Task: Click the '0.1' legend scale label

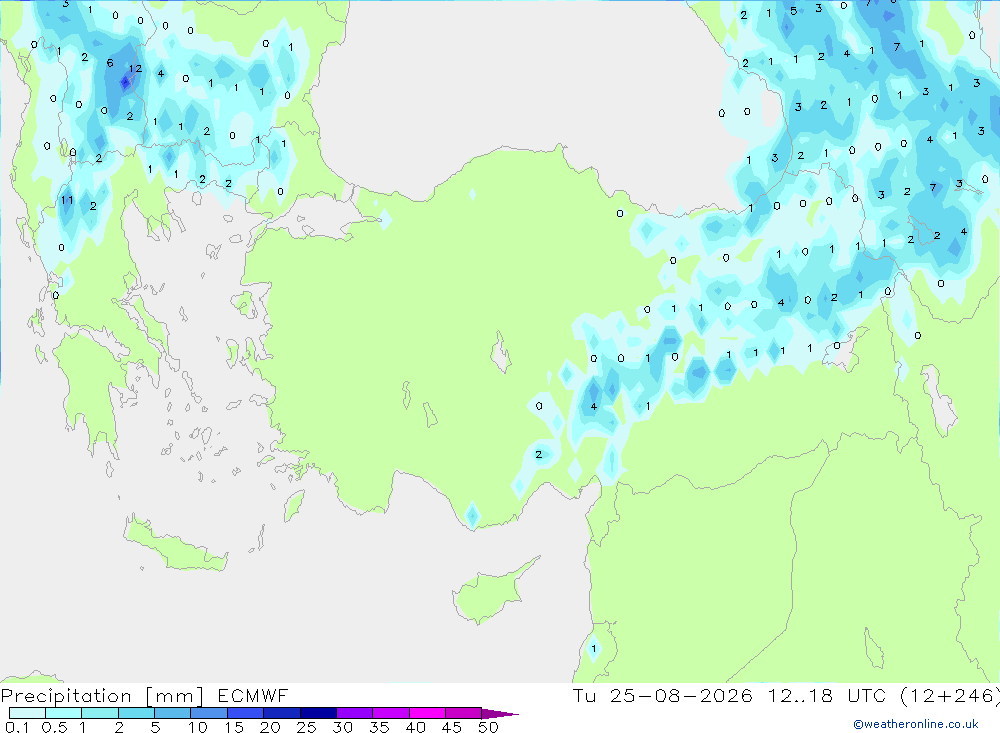Action: click(17, 727)
